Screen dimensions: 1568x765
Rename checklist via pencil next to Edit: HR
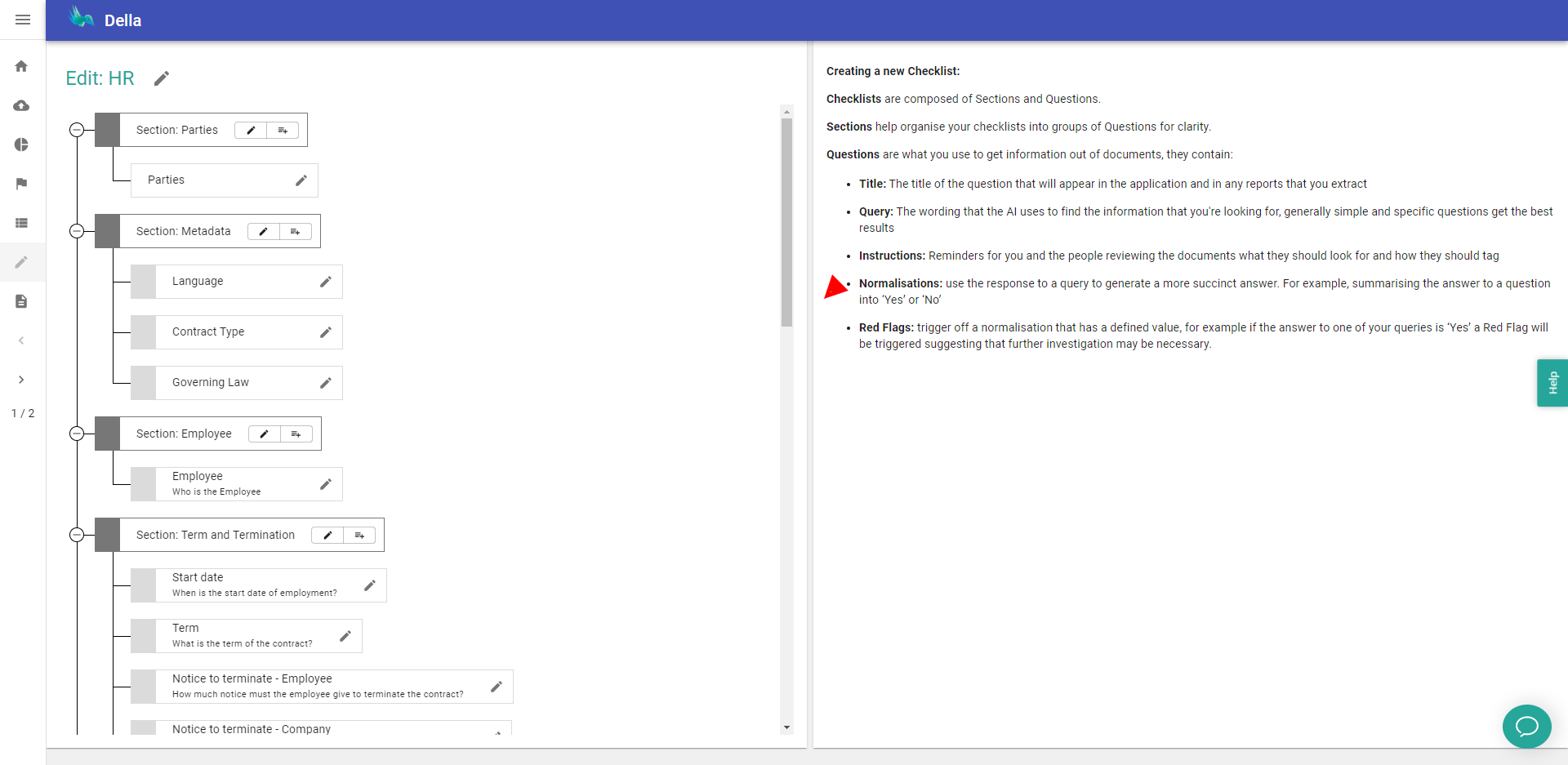pos(162,78)
